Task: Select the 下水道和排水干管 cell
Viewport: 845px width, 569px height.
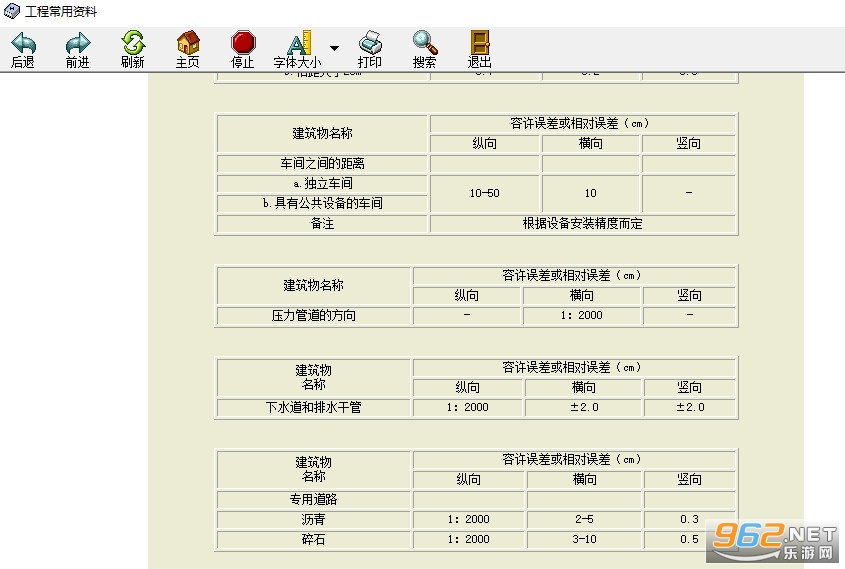Action: point(314,407)
